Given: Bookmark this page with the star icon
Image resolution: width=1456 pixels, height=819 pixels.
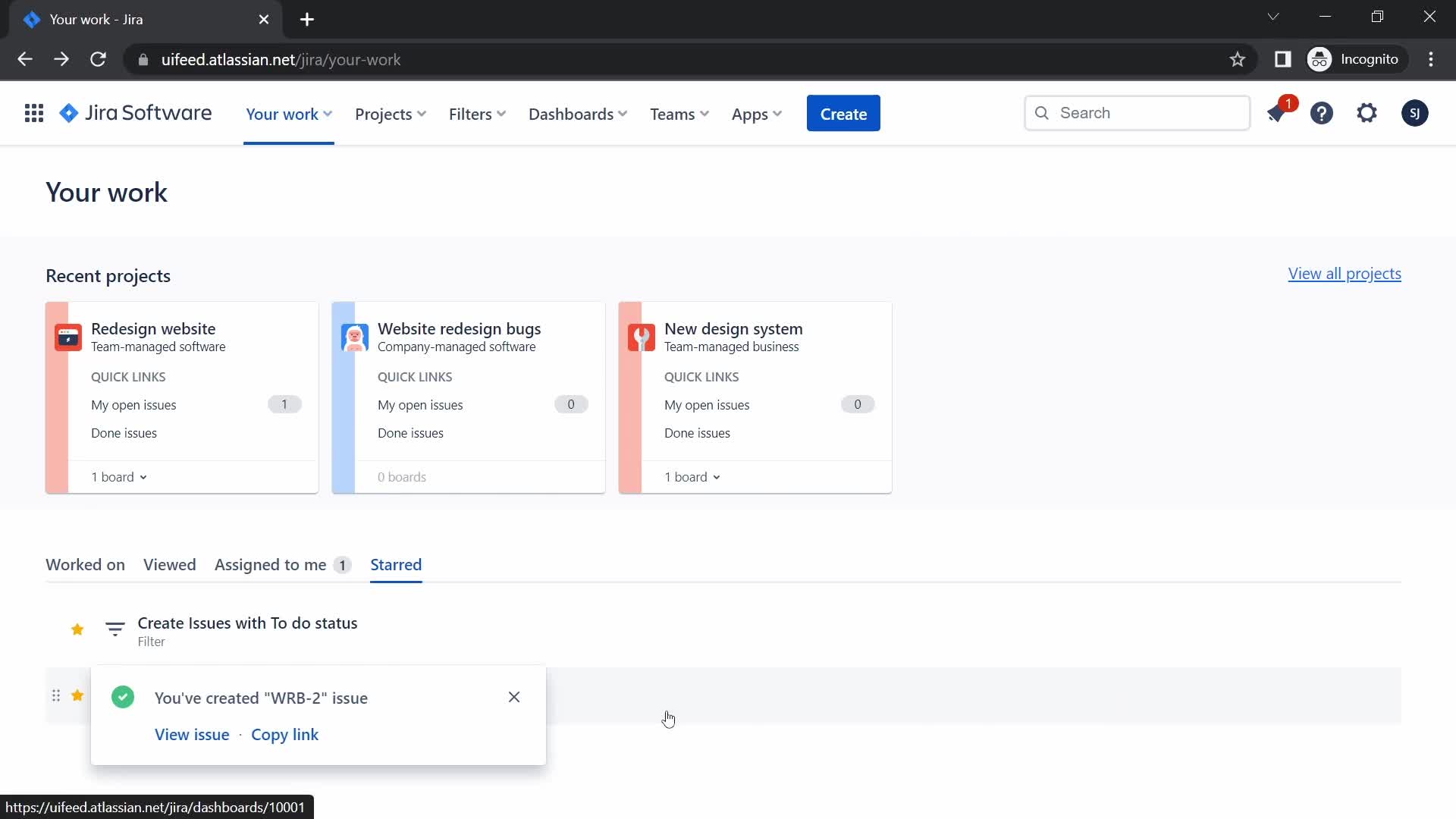Looking at the screenshot, I should (1238, 59).
